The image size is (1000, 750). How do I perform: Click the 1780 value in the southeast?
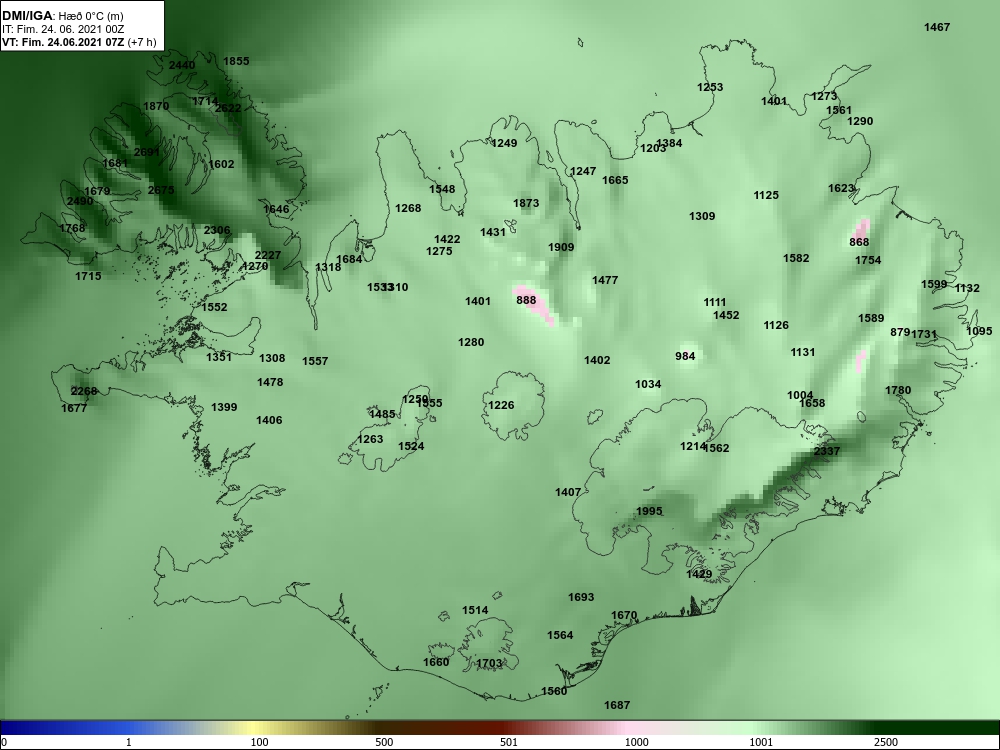point(898,390)
